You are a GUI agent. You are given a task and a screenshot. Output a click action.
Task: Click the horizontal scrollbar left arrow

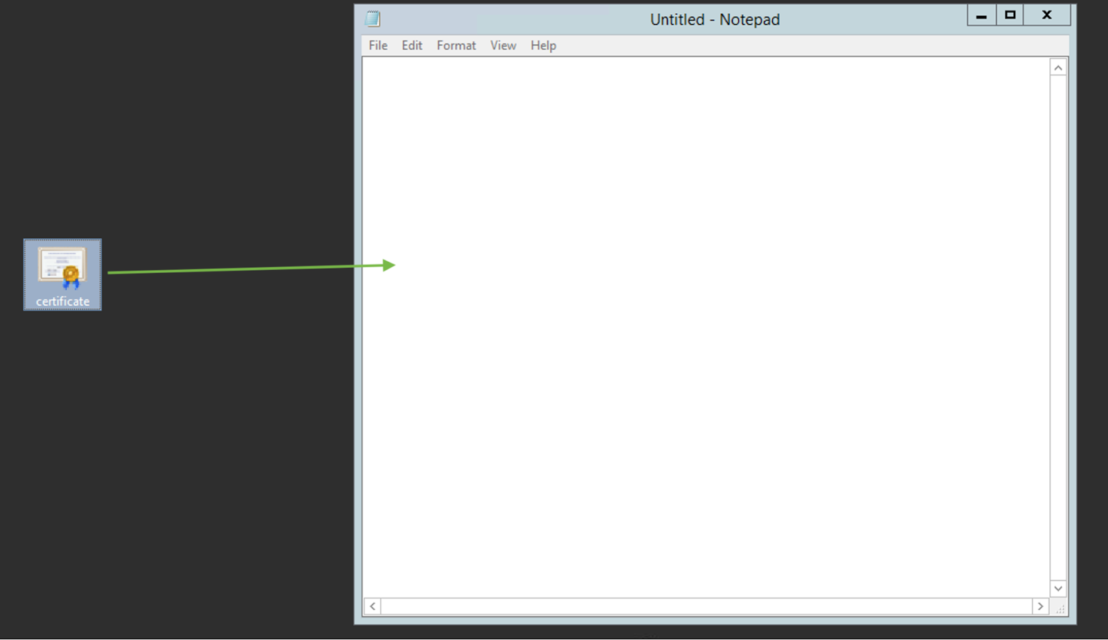point(371,606)
